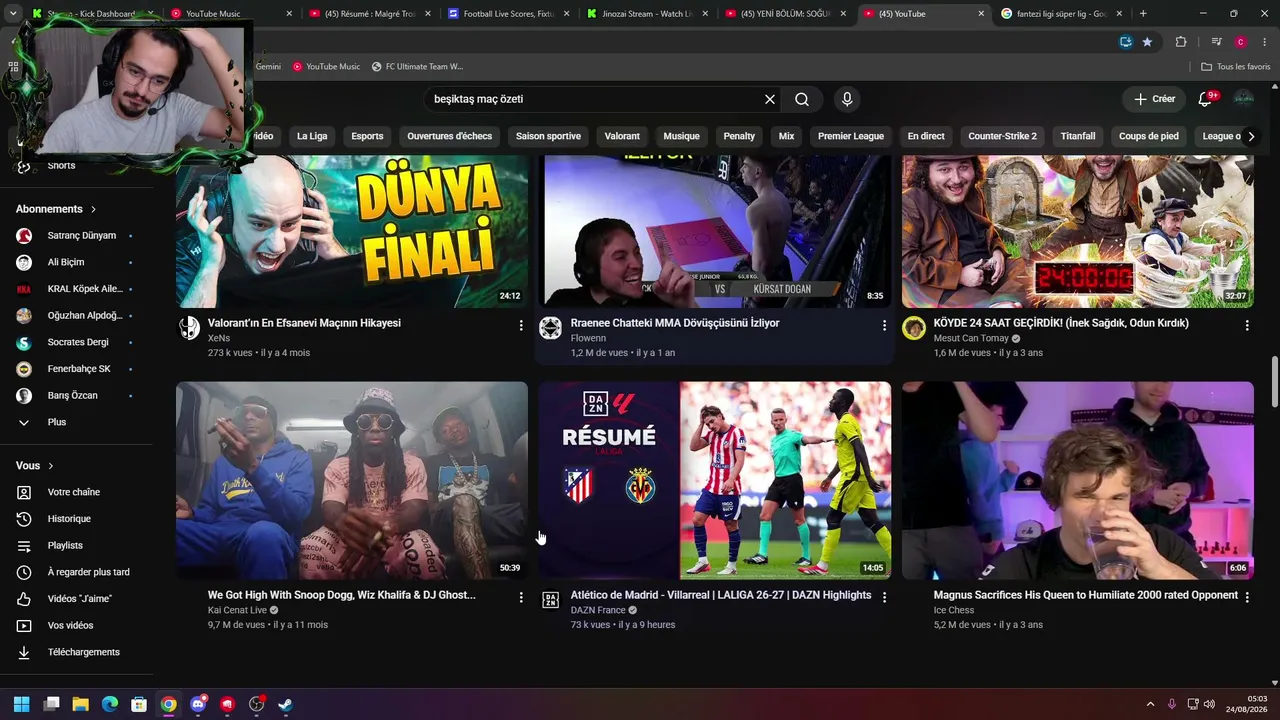Play the Atlético de Madrid - Villarreal thumbnail

pyautogui.click(x=715, y=480)
